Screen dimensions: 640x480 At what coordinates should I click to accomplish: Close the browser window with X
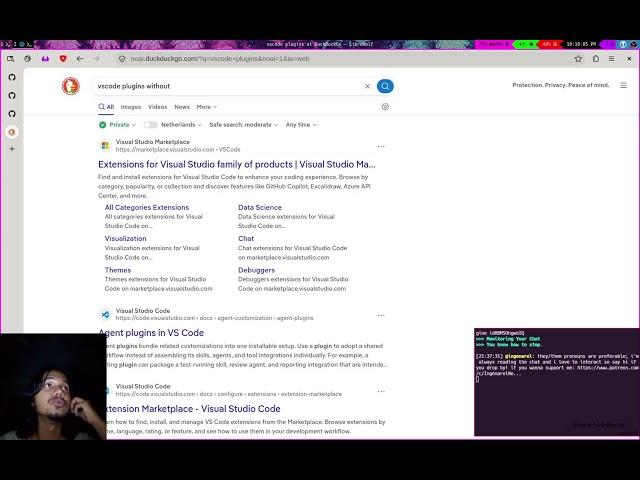[629, 59]
